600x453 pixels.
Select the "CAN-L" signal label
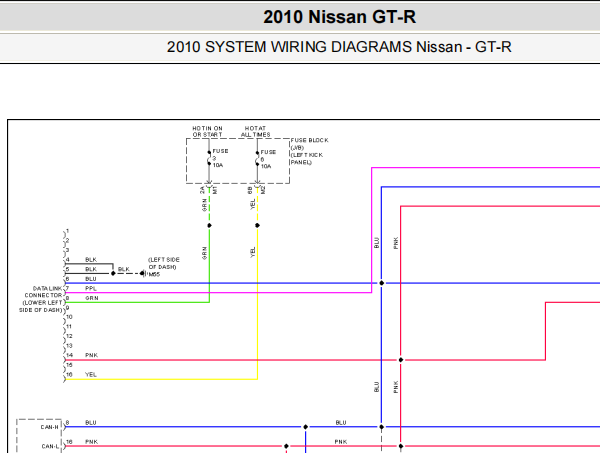[50, 446]
